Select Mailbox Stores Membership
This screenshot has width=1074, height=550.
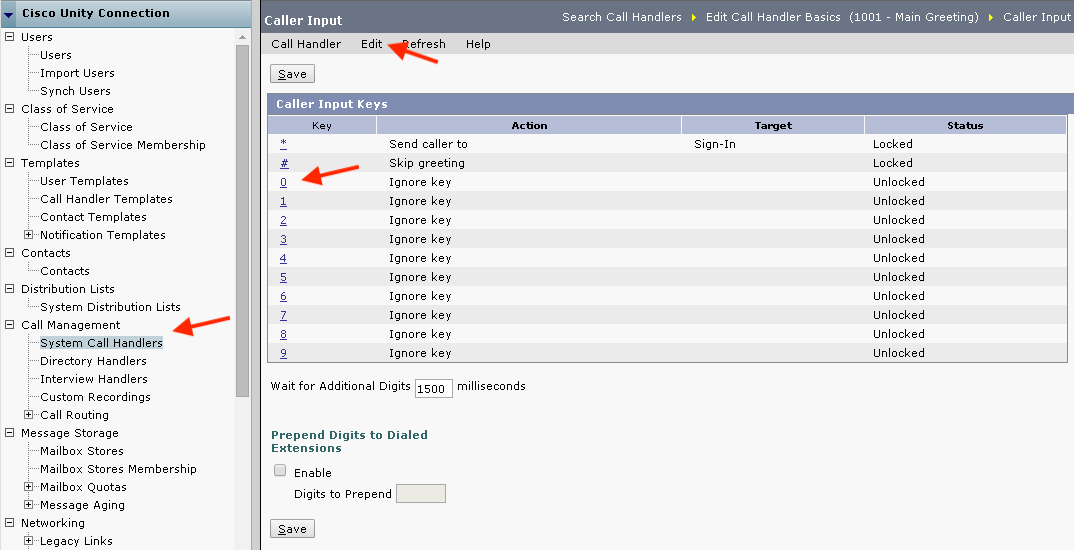tap(118, 468)
